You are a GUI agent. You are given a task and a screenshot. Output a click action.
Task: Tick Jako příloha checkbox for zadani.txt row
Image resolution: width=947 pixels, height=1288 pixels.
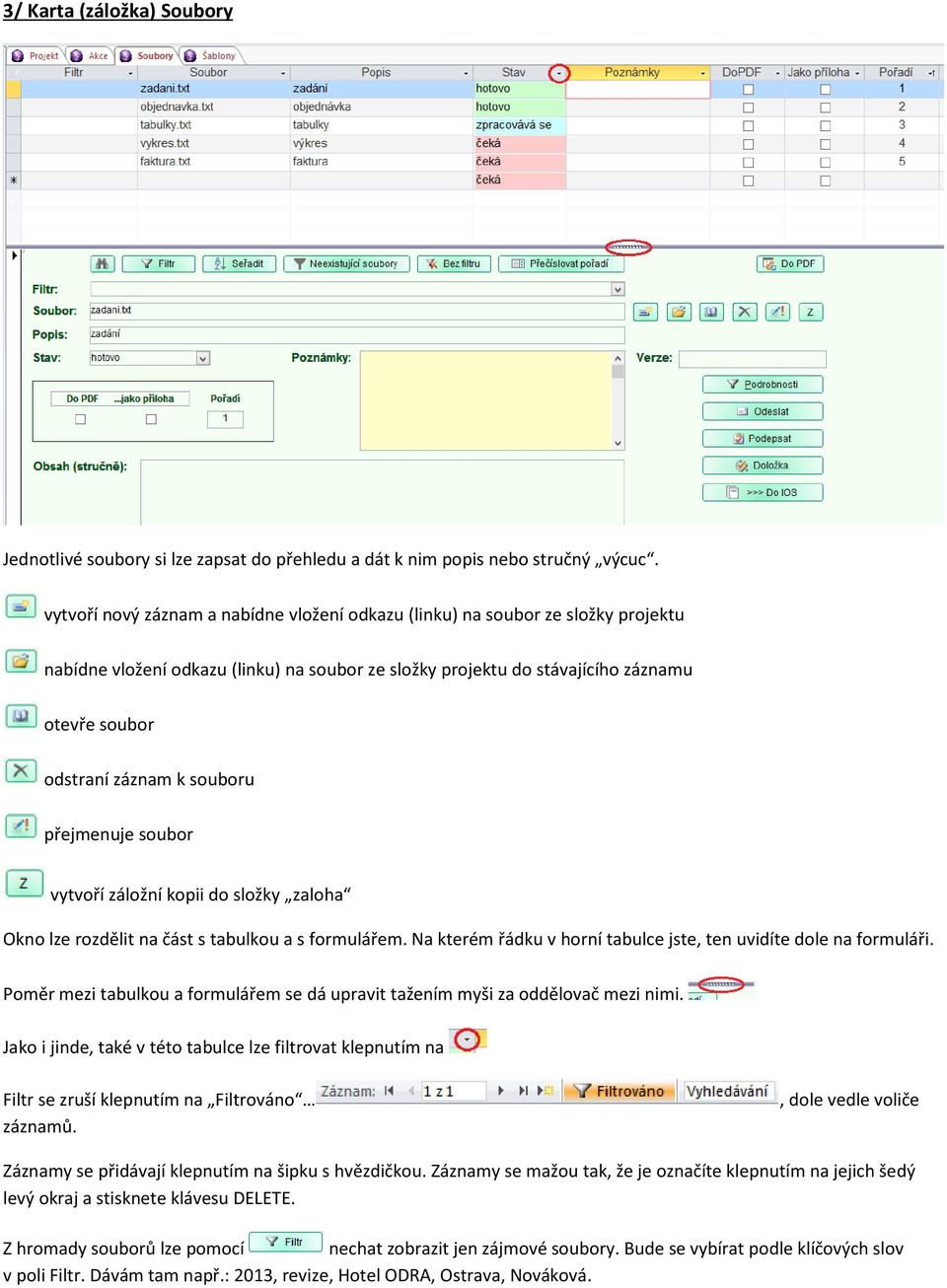click(x=825, y=90)
